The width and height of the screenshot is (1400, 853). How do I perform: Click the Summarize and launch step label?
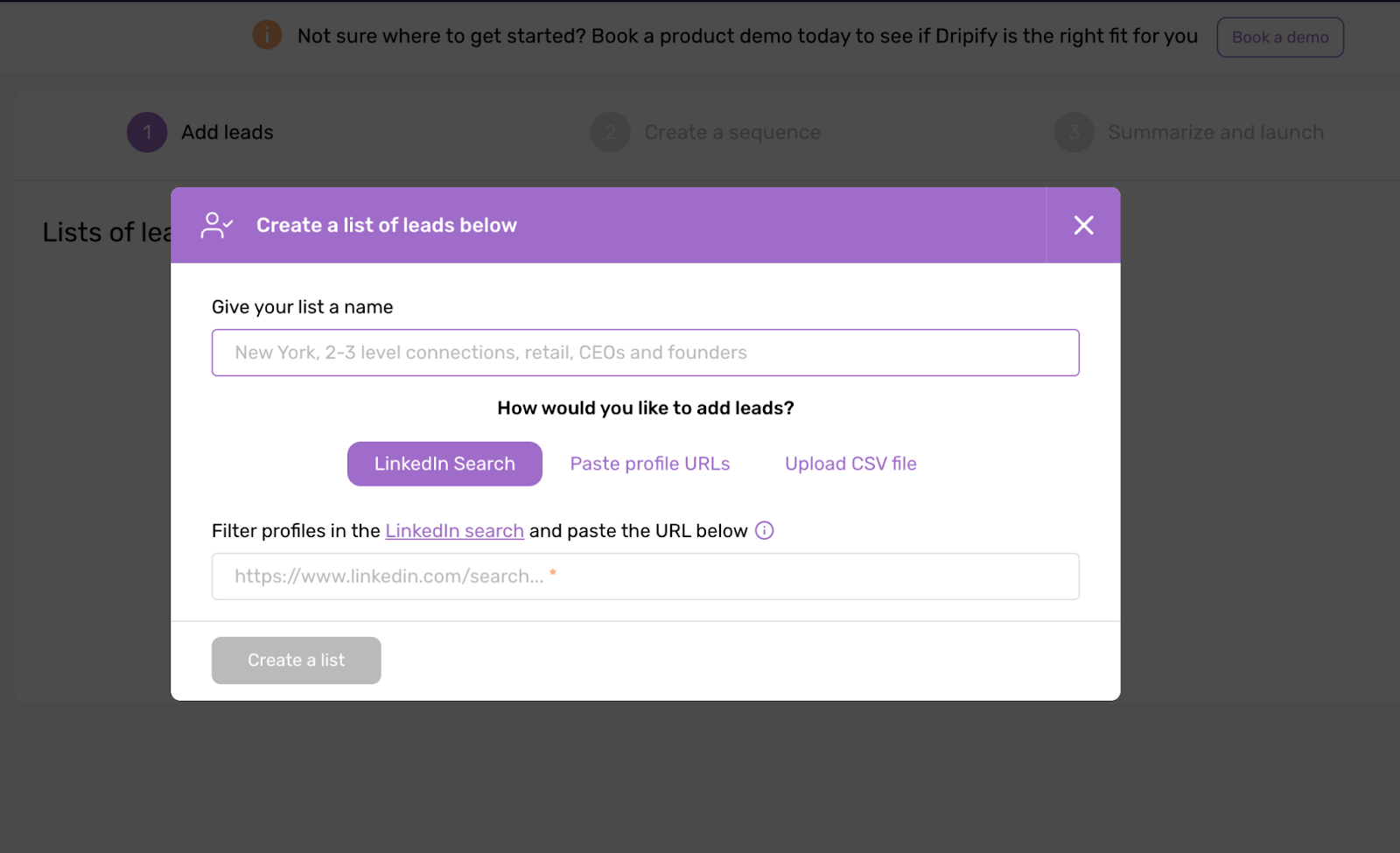click(x=1215, y=131)
